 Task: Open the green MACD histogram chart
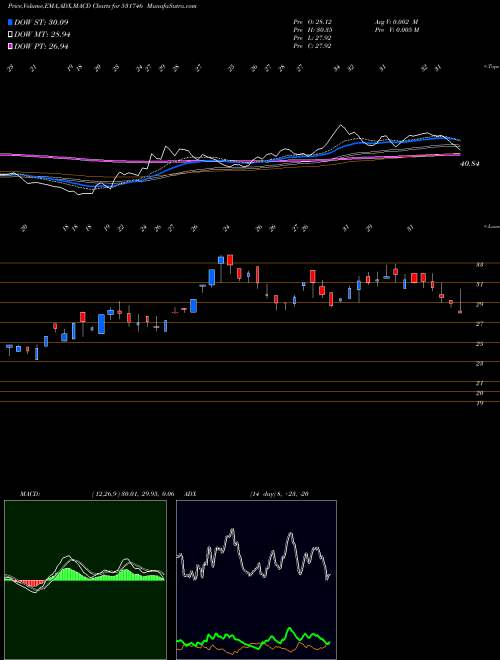point(85,580)
